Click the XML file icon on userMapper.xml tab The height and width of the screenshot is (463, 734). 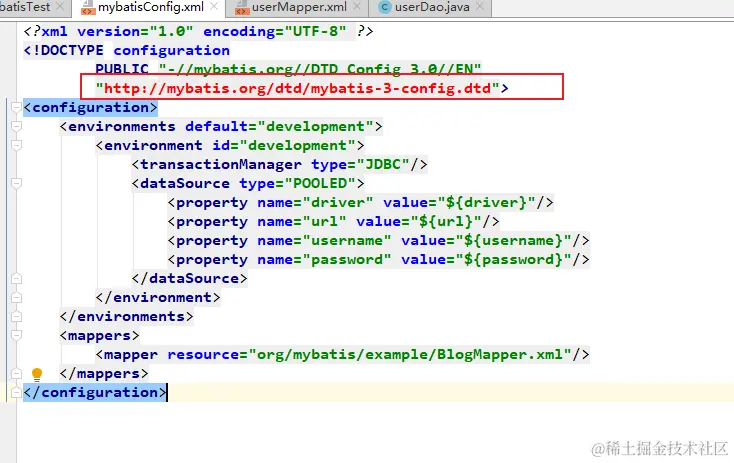(242, 8)
